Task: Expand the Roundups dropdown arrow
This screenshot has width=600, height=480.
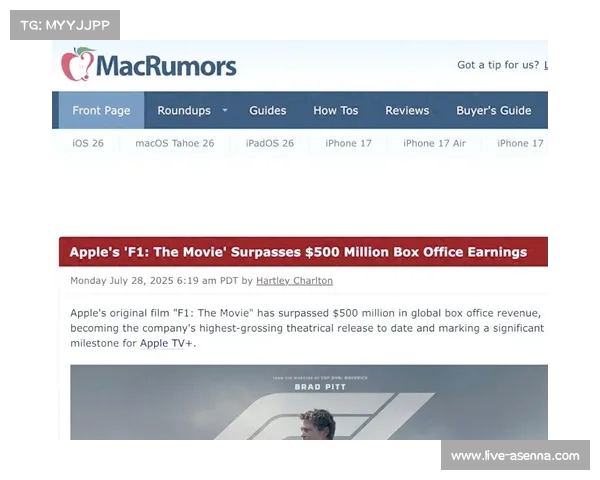Action: pos(225,111)
